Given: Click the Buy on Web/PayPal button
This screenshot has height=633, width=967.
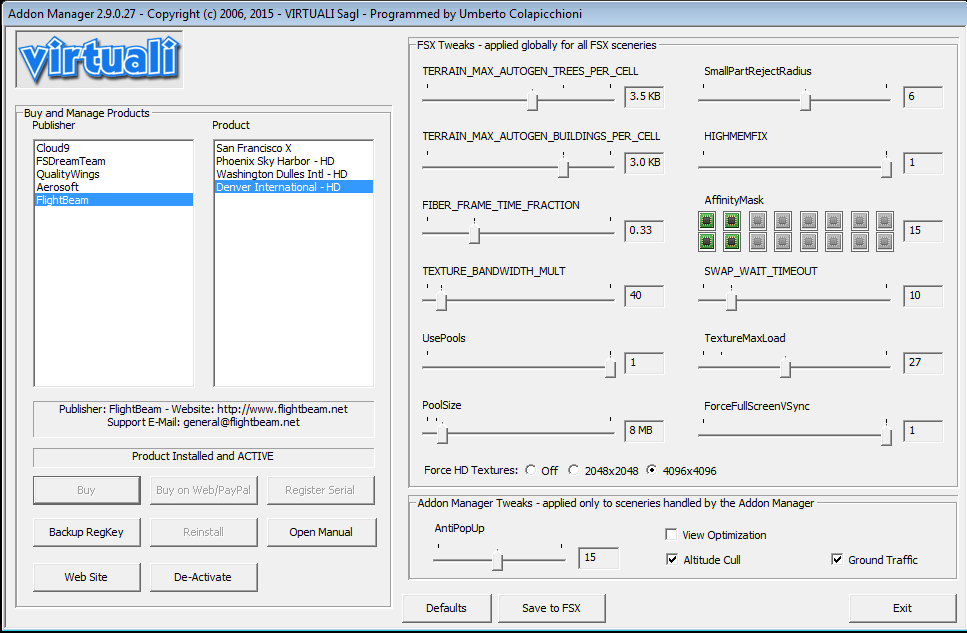Looking at the screenshot, I should click(x=203, y=490).
